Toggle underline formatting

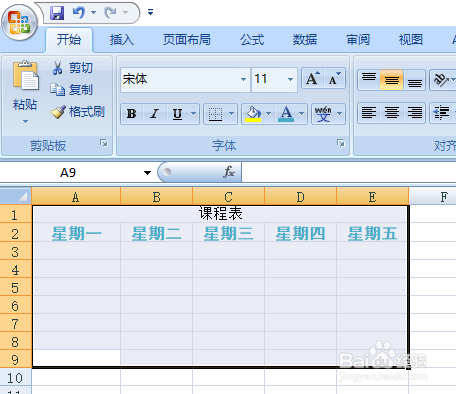click(x=177, y=114)
